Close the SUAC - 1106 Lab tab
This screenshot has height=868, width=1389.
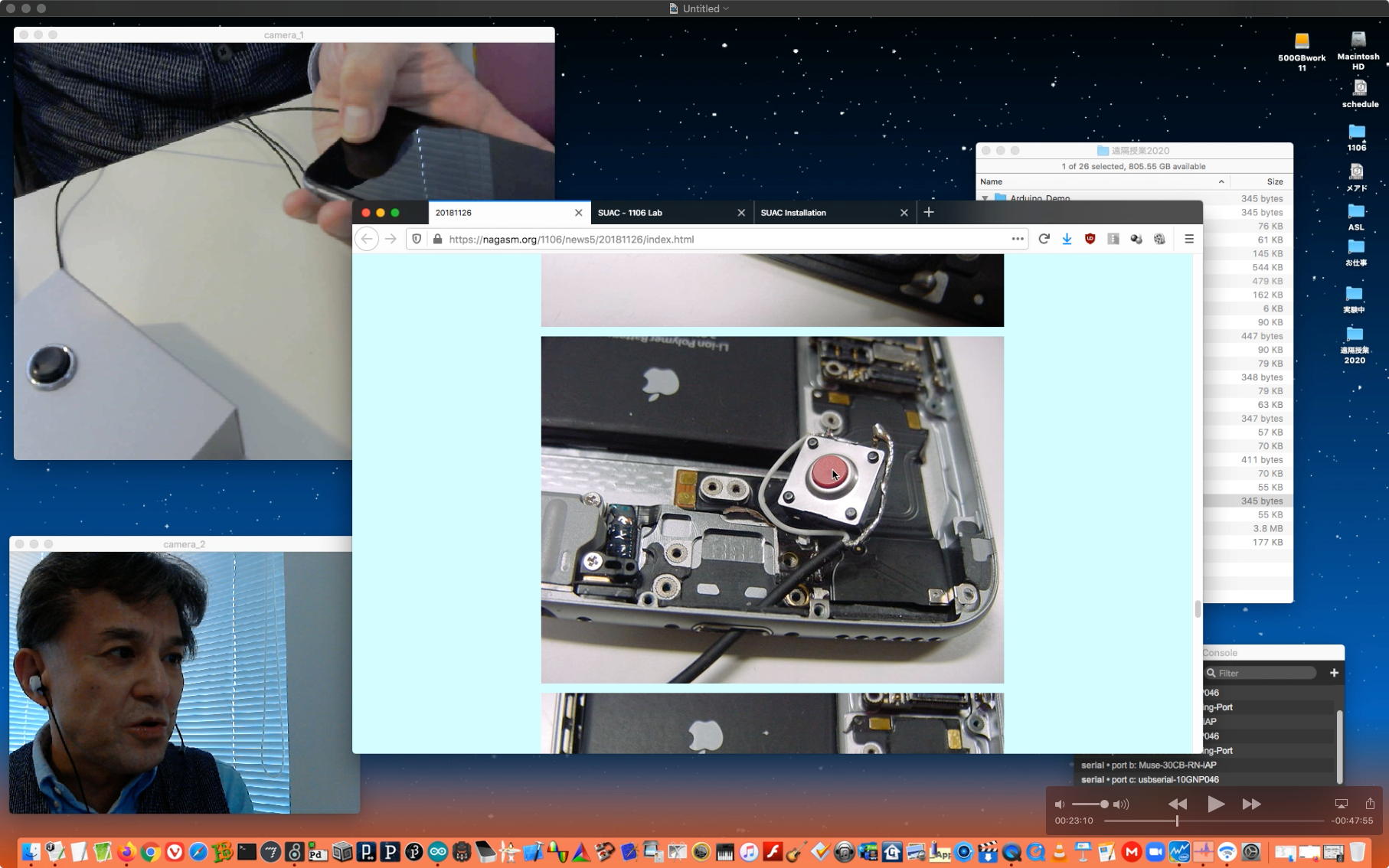click(741, 213)
